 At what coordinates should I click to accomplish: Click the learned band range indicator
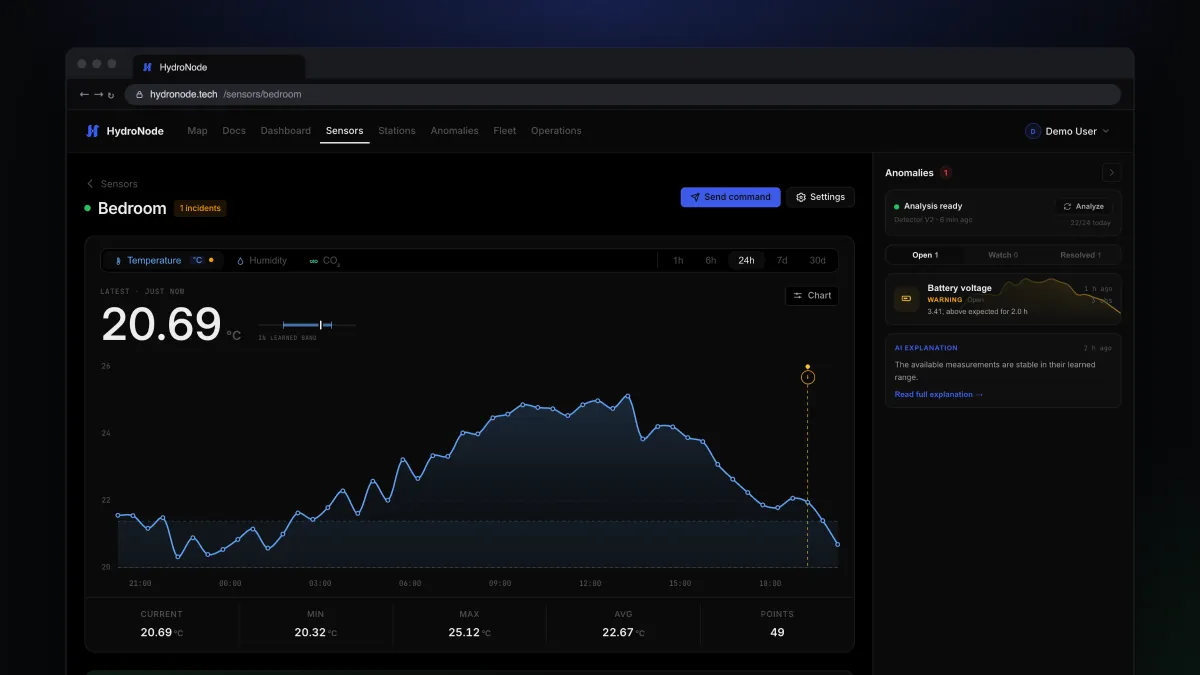pyautogui.click(x=307, y=325)
